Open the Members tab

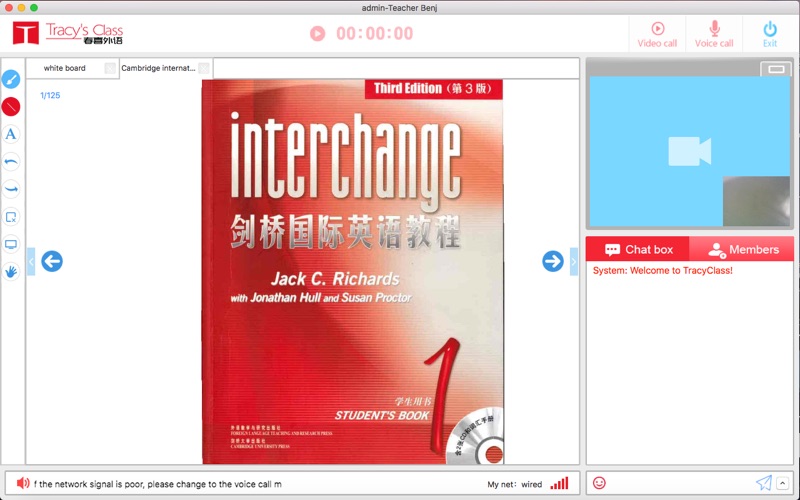point(743,249)
